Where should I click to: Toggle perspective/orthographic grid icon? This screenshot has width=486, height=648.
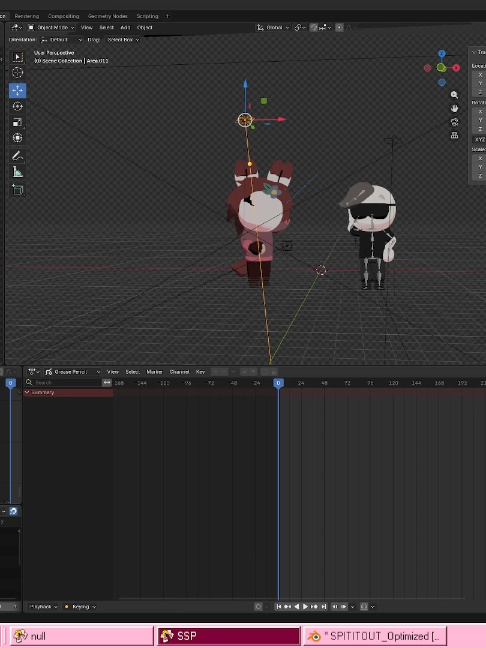coord(454,135)
